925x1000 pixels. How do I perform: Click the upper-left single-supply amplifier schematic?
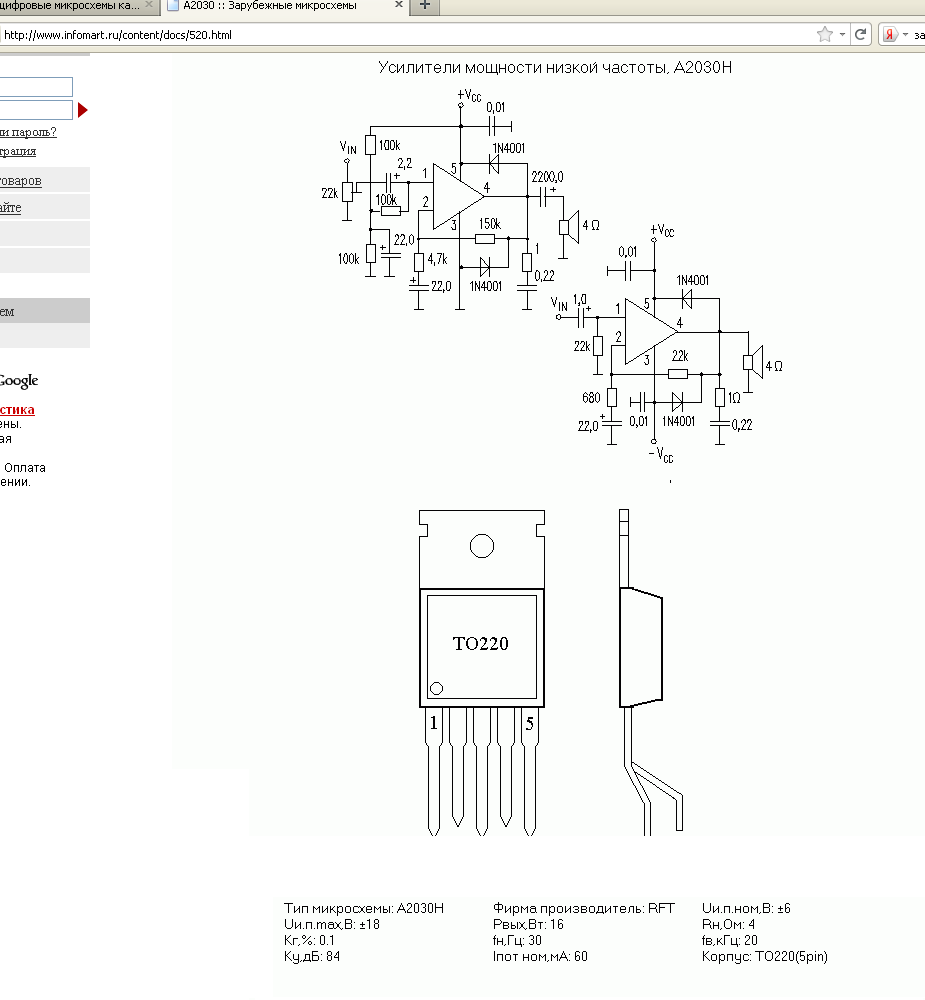[459, 200]
